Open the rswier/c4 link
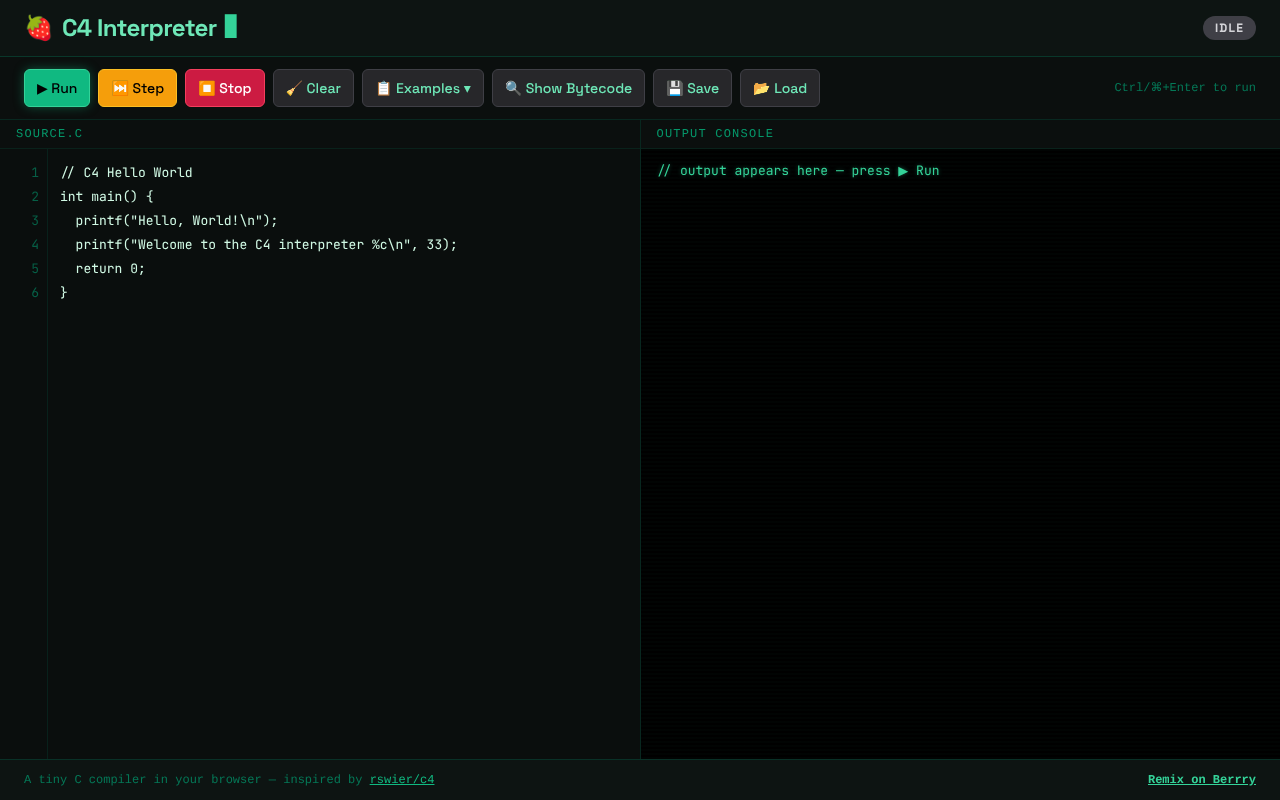 click(x=402, y=780)
